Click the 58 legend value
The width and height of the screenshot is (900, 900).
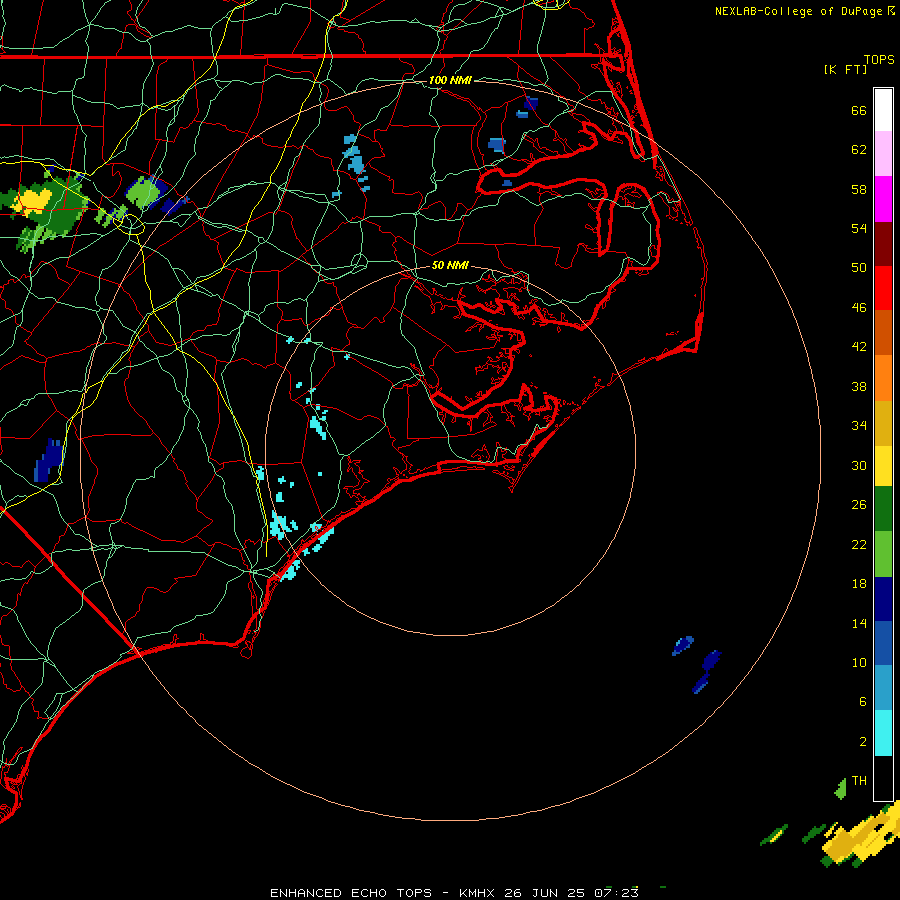(859, 189)
